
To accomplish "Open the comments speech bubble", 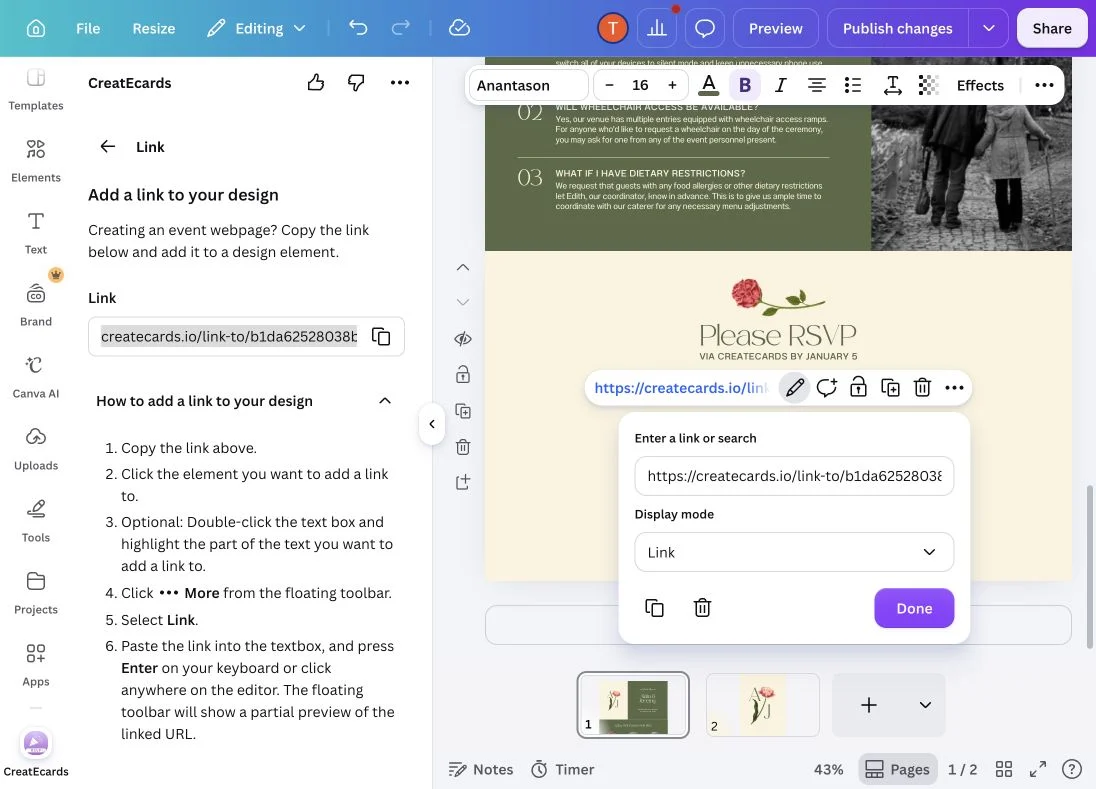I will tap(705, 29).
